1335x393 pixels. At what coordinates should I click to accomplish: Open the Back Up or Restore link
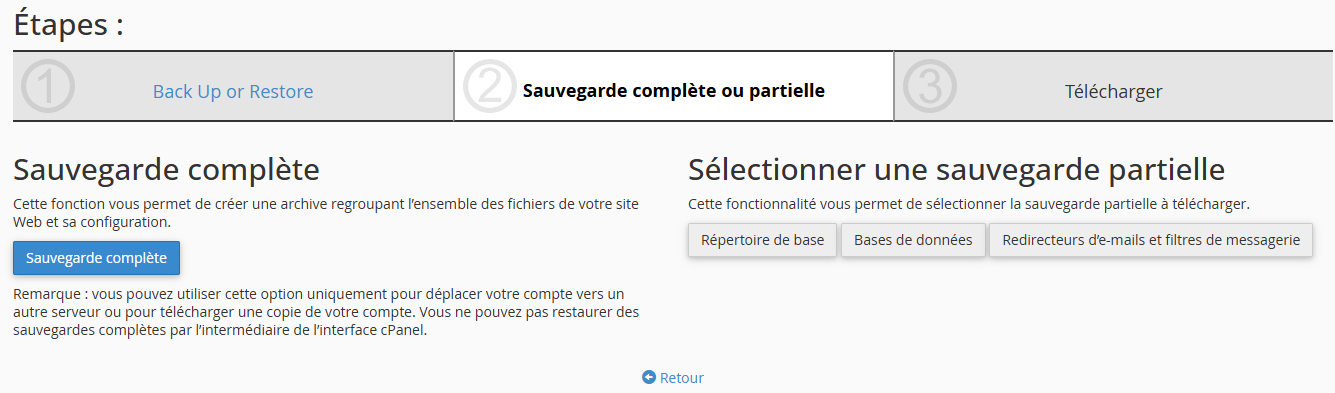[x=233, y=92]
